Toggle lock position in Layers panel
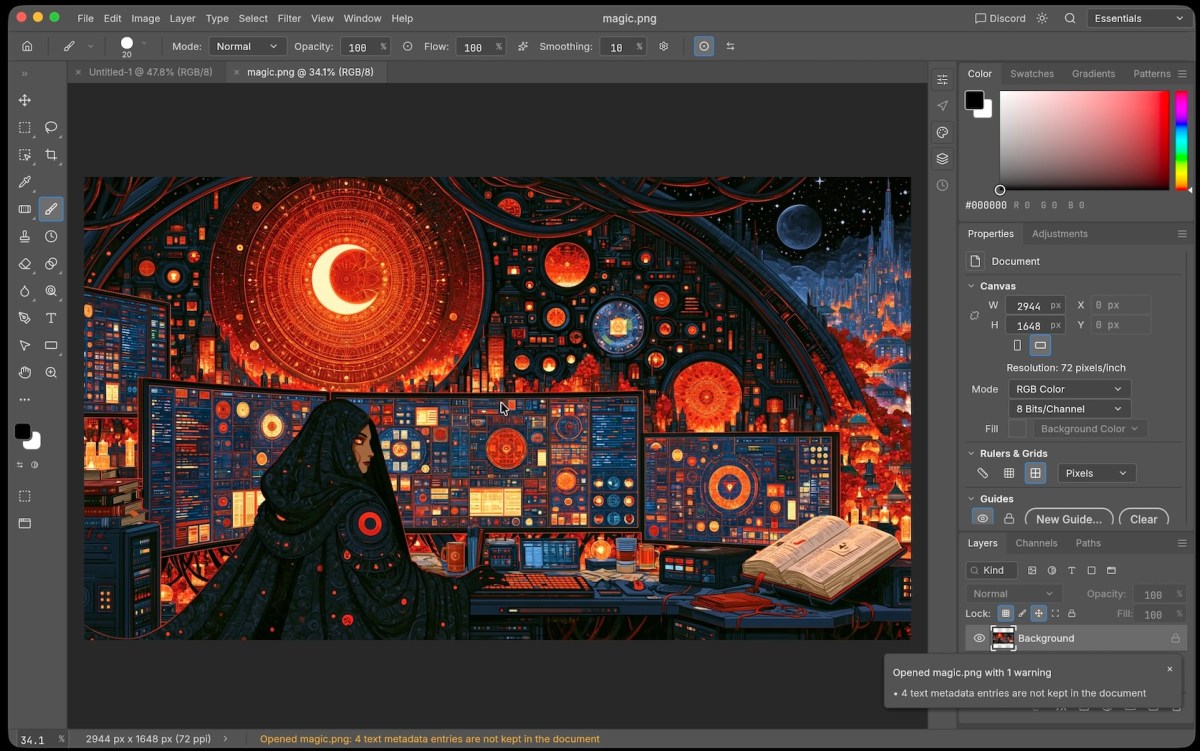The width and height of the screenshot is (1200, 751). tap(1039, 613)
